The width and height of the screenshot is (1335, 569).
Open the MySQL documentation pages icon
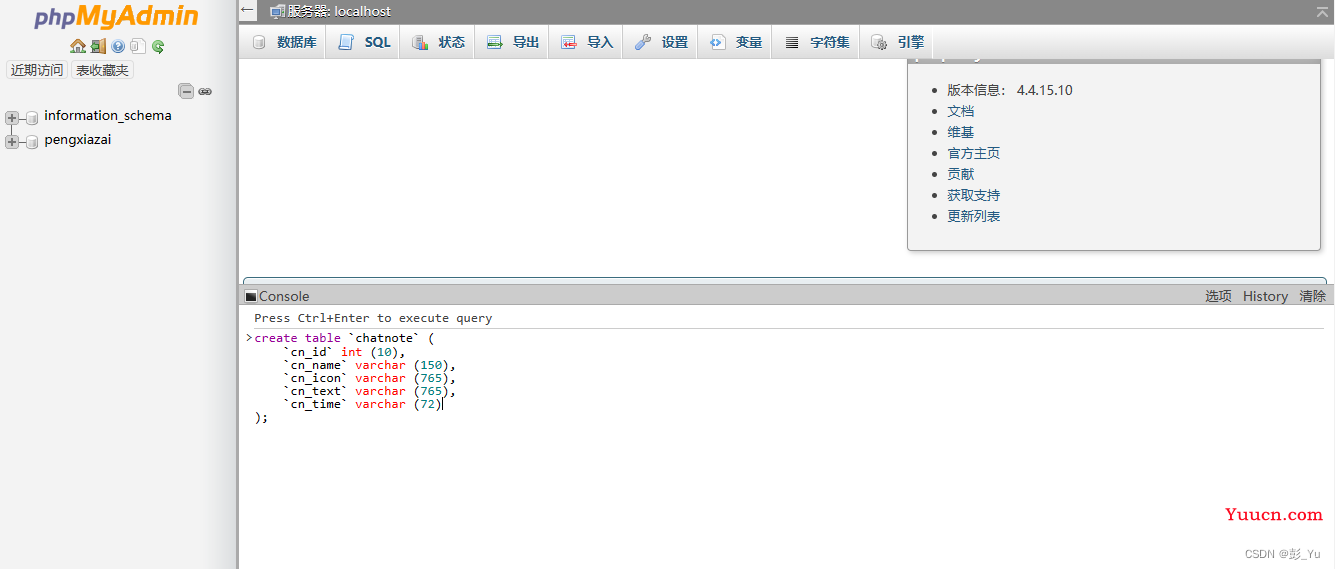pyautogui.click(x=138, y=46)
